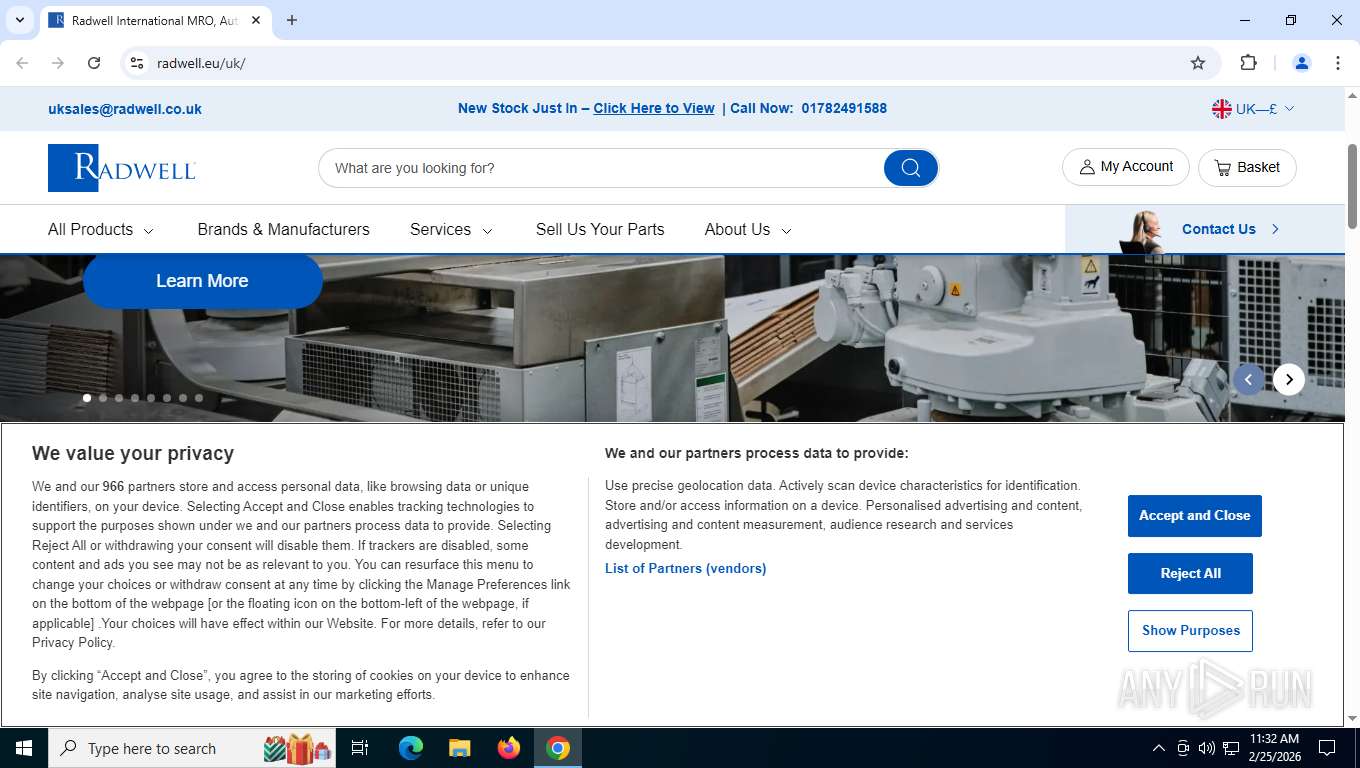Viewport: 1360px width, 768px height.
Task: Navigate back with browser back arrow
Action: (22, 63)
